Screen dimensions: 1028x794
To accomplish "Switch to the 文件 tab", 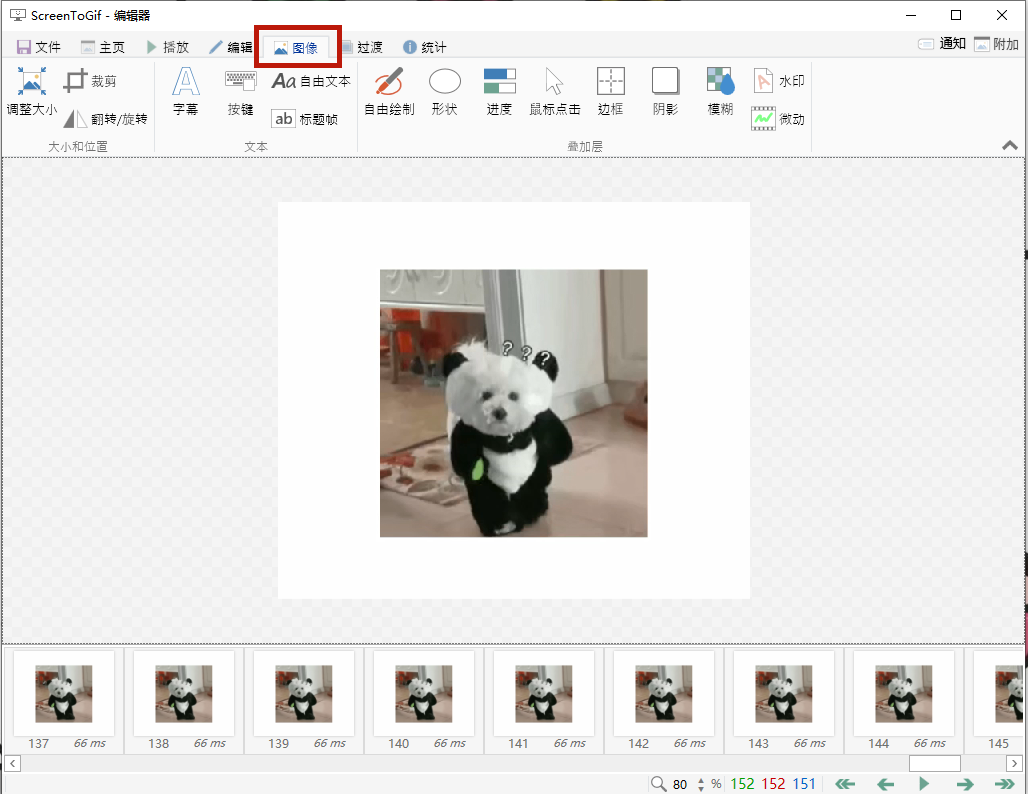I will [39, 47].
